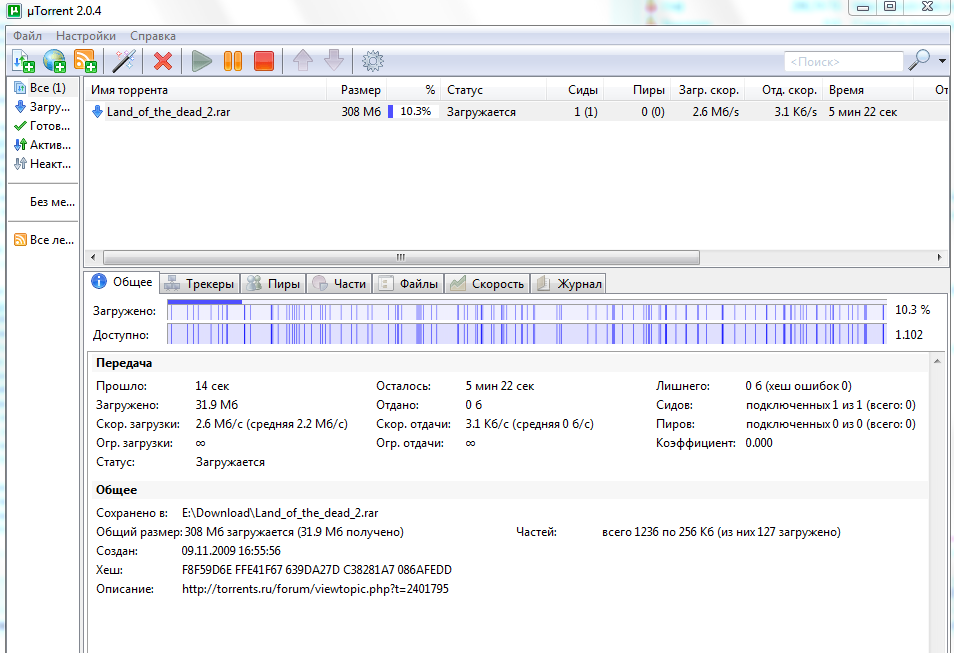
Task: Click the Move Up Queue arrow icon
Action: click(303, 61)
